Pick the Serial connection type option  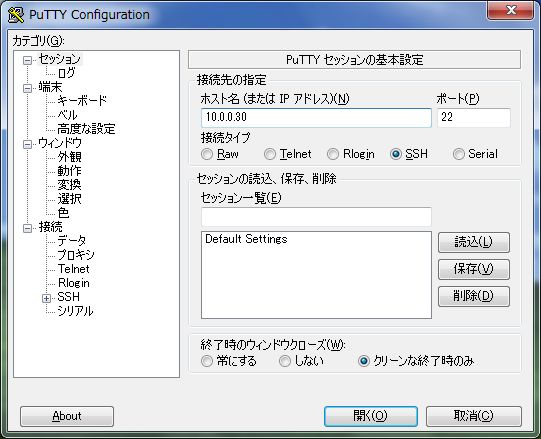(459, 154)
